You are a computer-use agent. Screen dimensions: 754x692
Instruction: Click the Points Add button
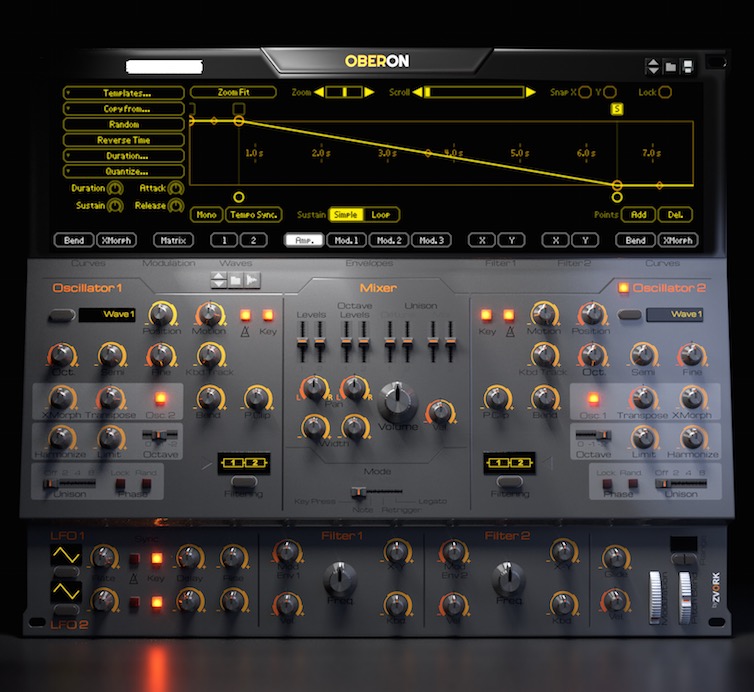click(x=639, y=214)
